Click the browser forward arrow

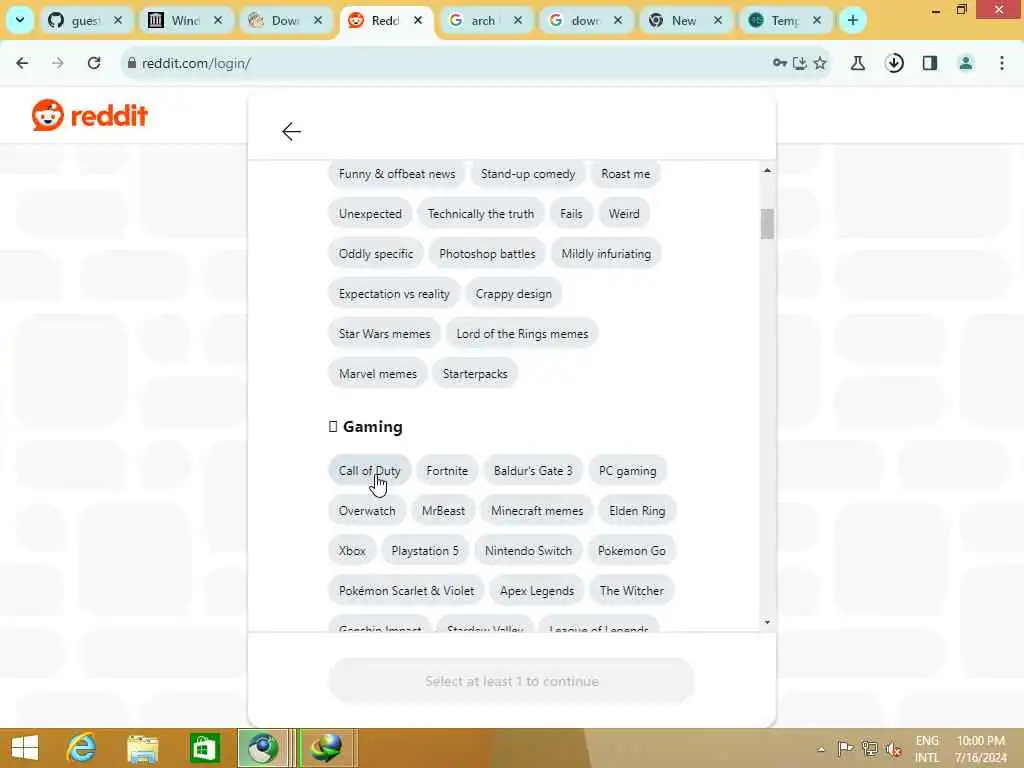tap(57, 63)
